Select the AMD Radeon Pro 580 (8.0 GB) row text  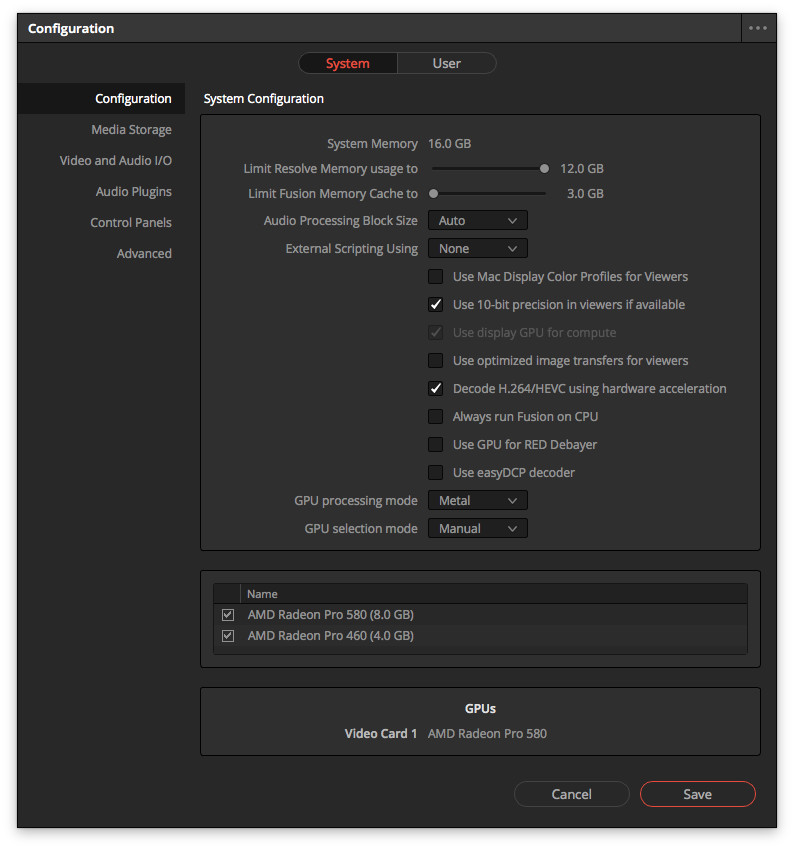click(330, 615)
